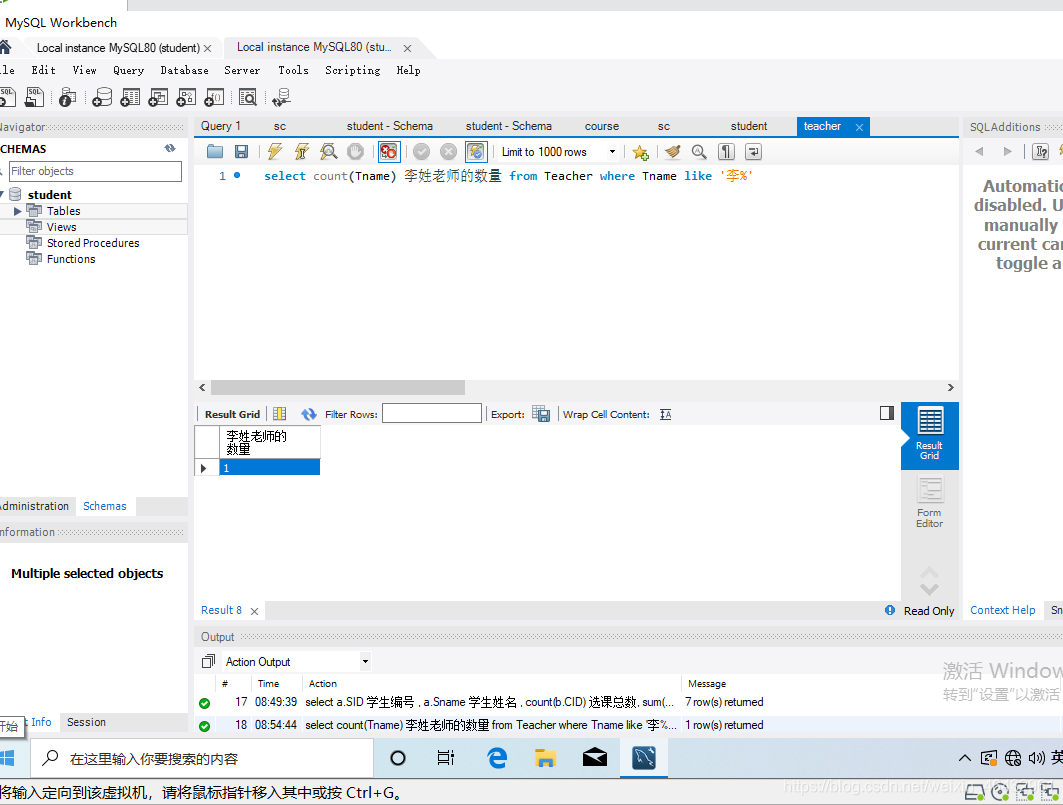Viewport: 1063px width, 805px height.
Task: Click the Create new view icon in main toolbar
Action: click(158, 97)
